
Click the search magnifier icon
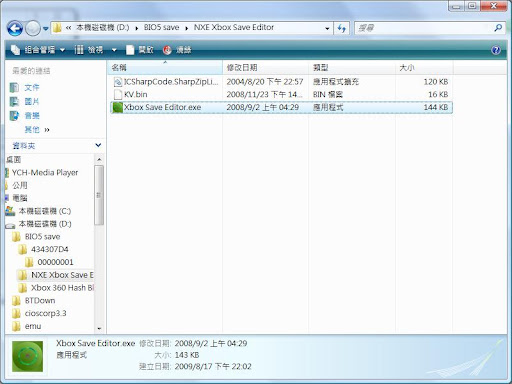pyautogui.click(x=498, y=28)
